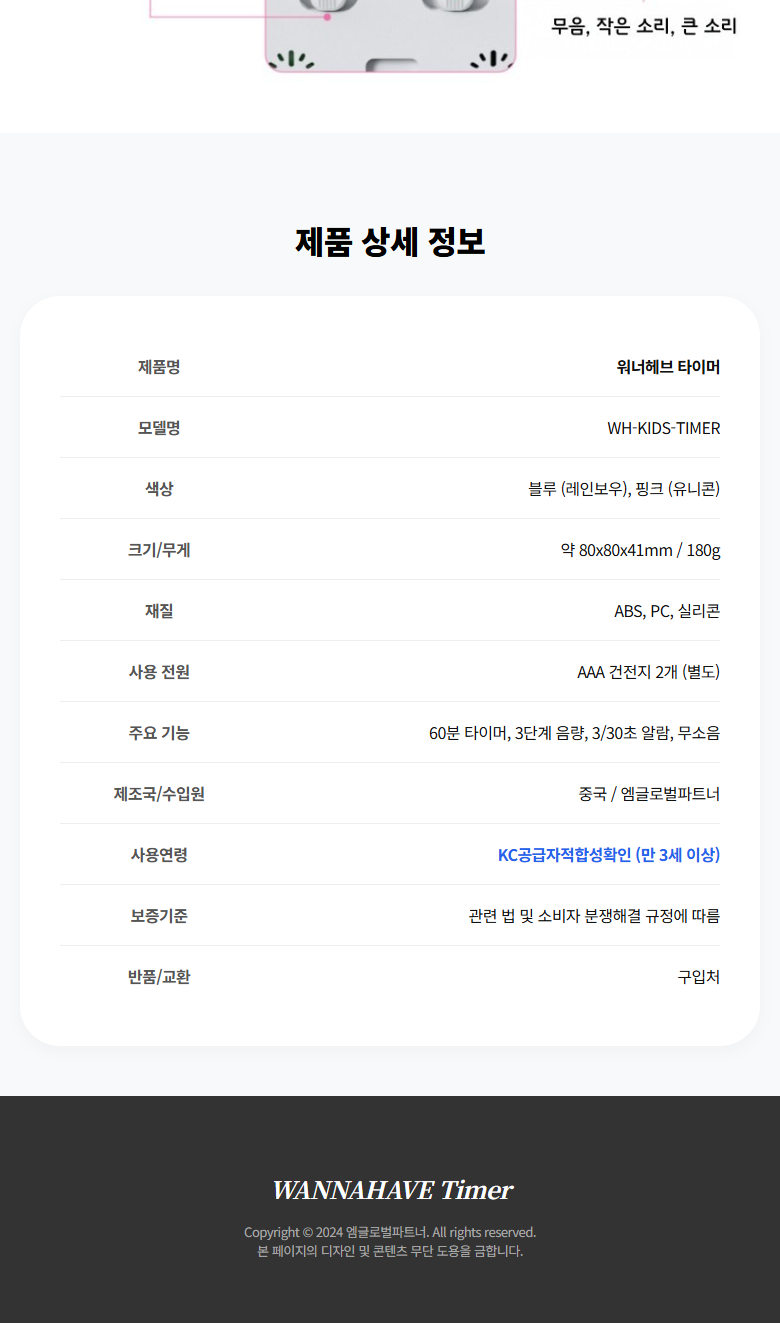This screenshot has width=780, height=1323.
Task: Click the material value 'ABS, PC, 실리콘'
Action: (x=666, y=611)
